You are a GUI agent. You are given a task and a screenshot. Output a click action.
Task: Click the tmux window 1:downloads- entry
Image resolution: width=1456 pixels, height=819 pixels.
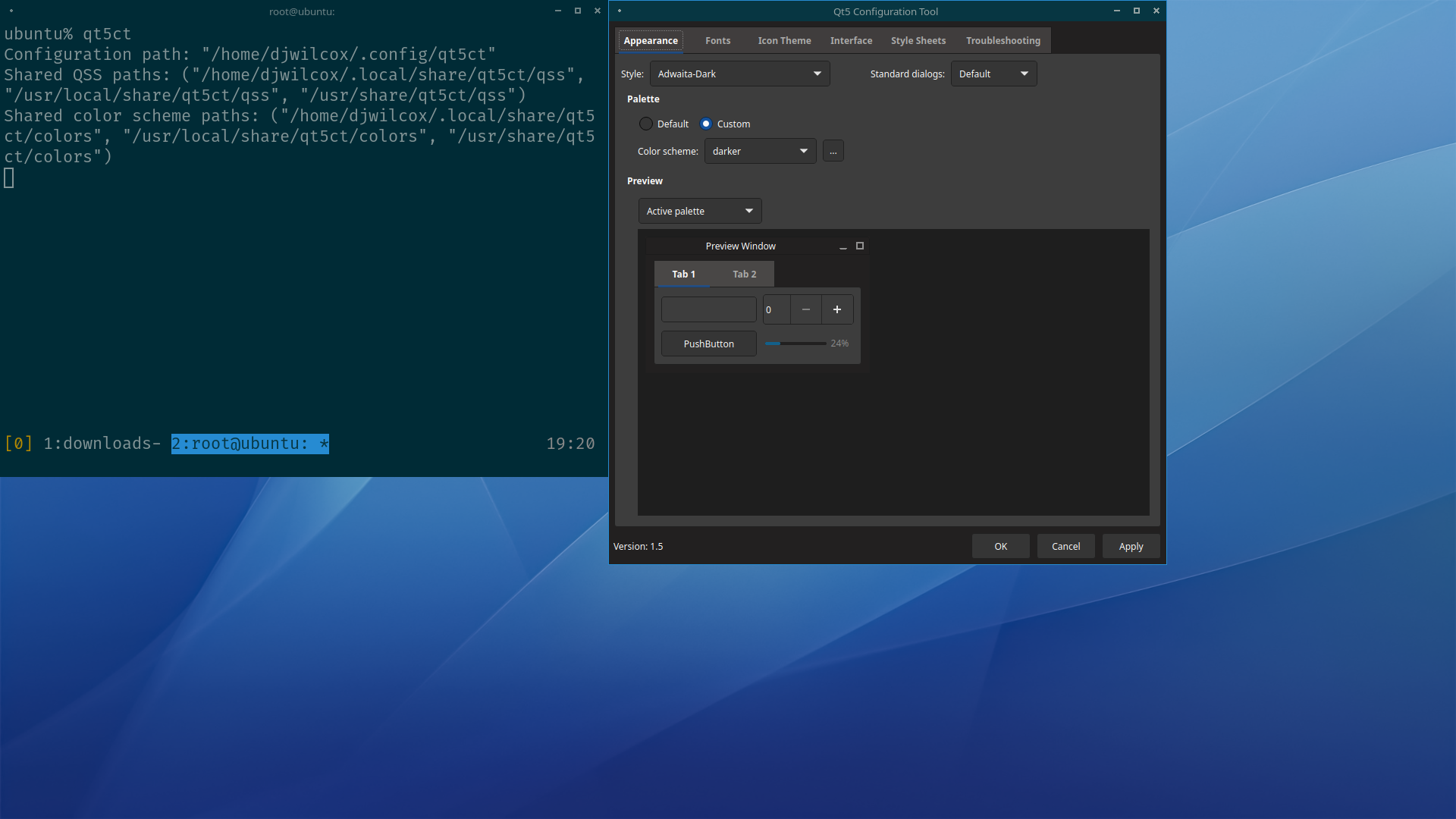(102, 444)
